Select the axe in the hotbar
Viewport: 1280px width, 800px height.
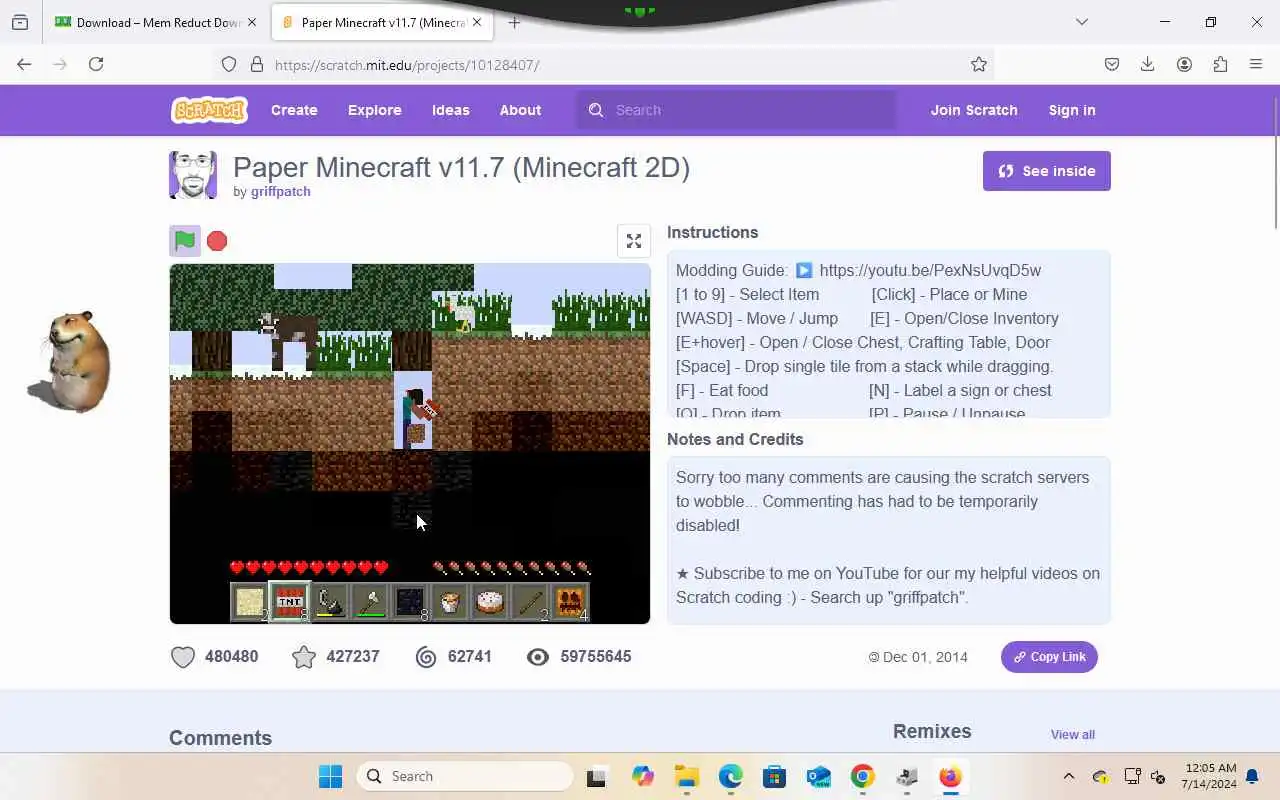pyautogui.click(x=370, y=602)
